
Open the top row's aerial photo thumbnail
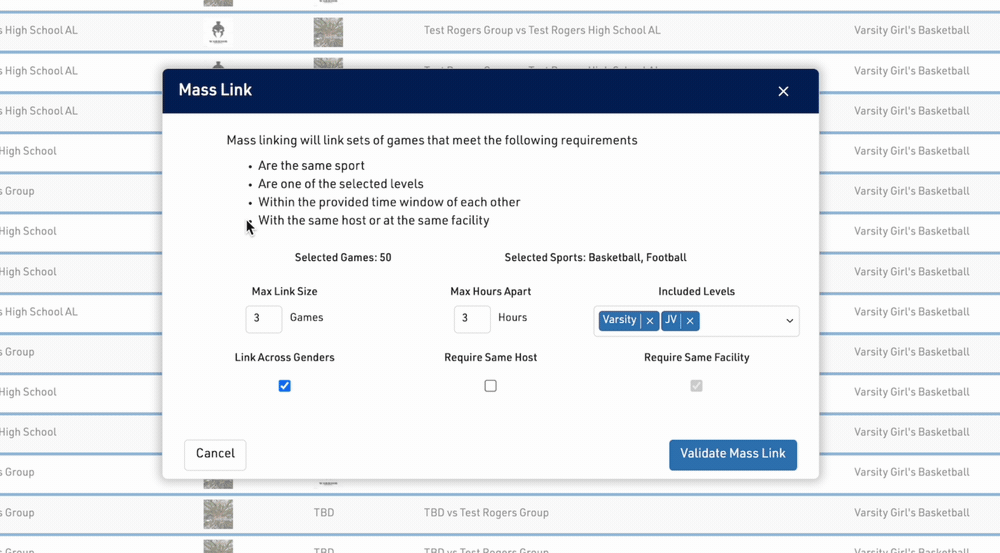328,32
